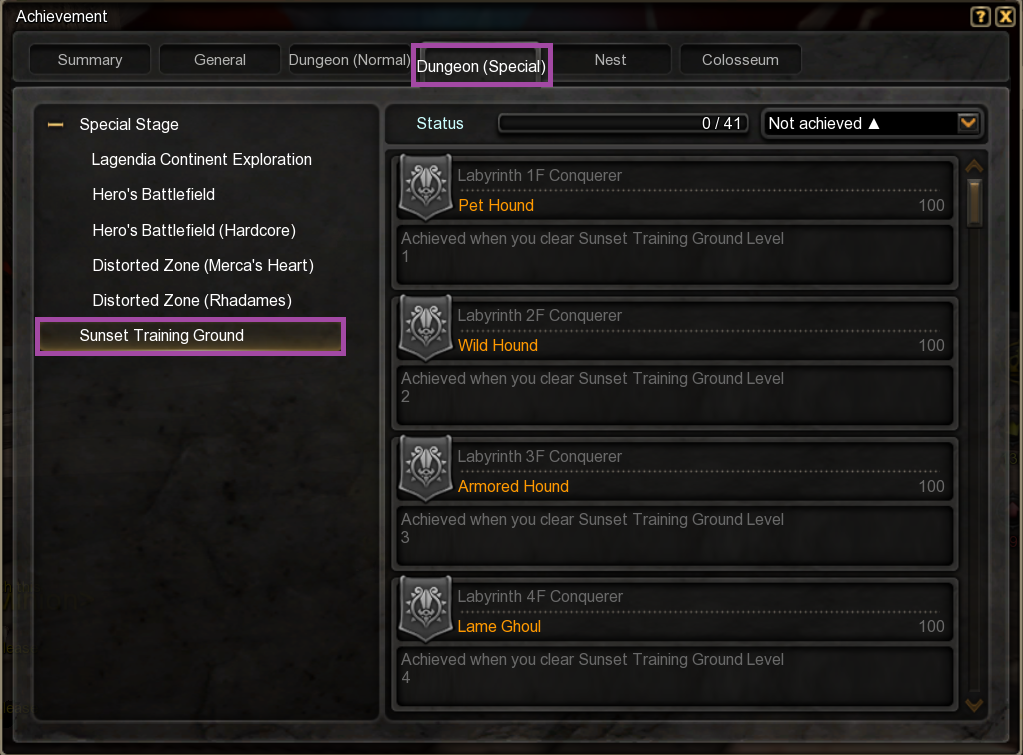This screenshot has height=755, width=1023.
Task: Select Distorted Zone (Merca's Heart)
Action: click(x=203, y=266)
